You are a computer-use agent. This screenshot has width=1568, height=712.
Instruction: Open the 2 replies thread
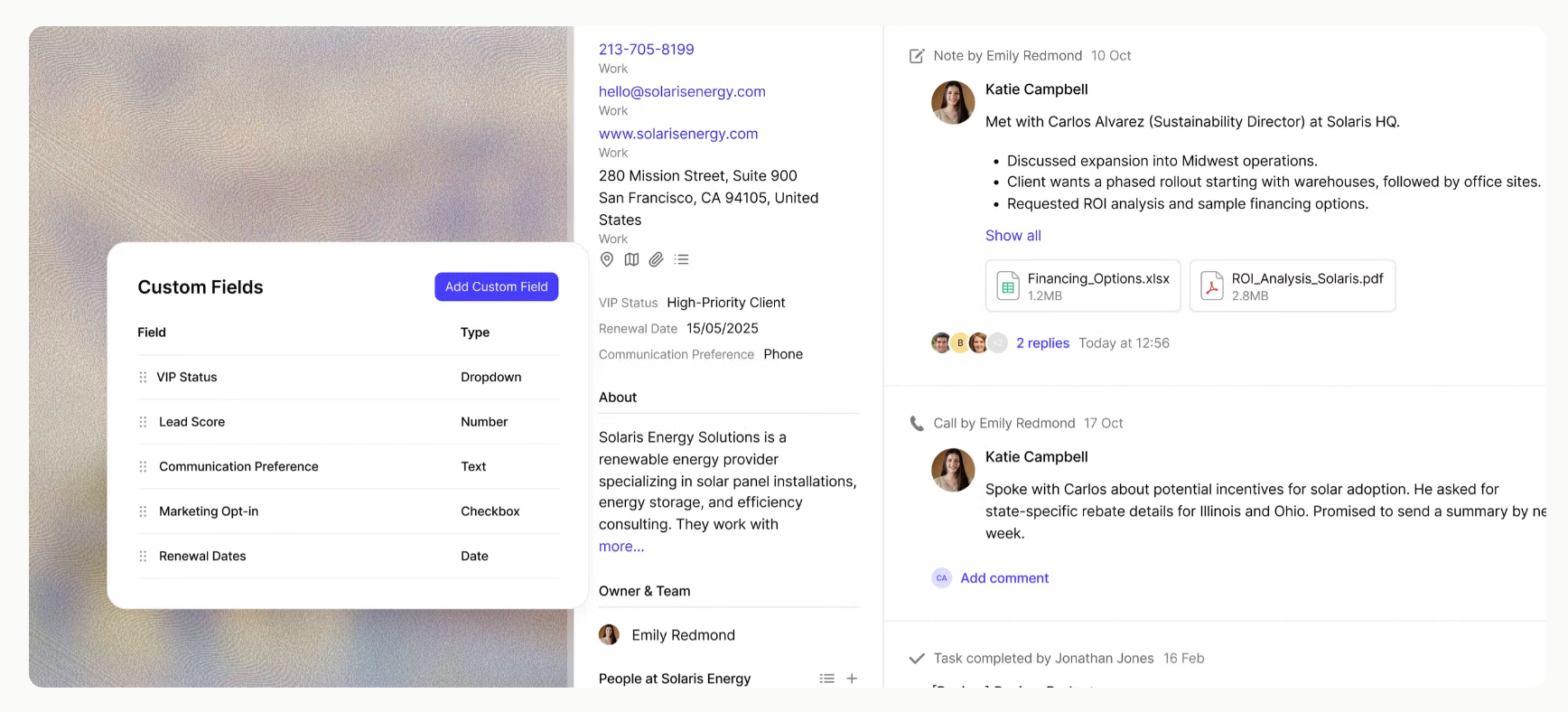[x=1042, y=343]
